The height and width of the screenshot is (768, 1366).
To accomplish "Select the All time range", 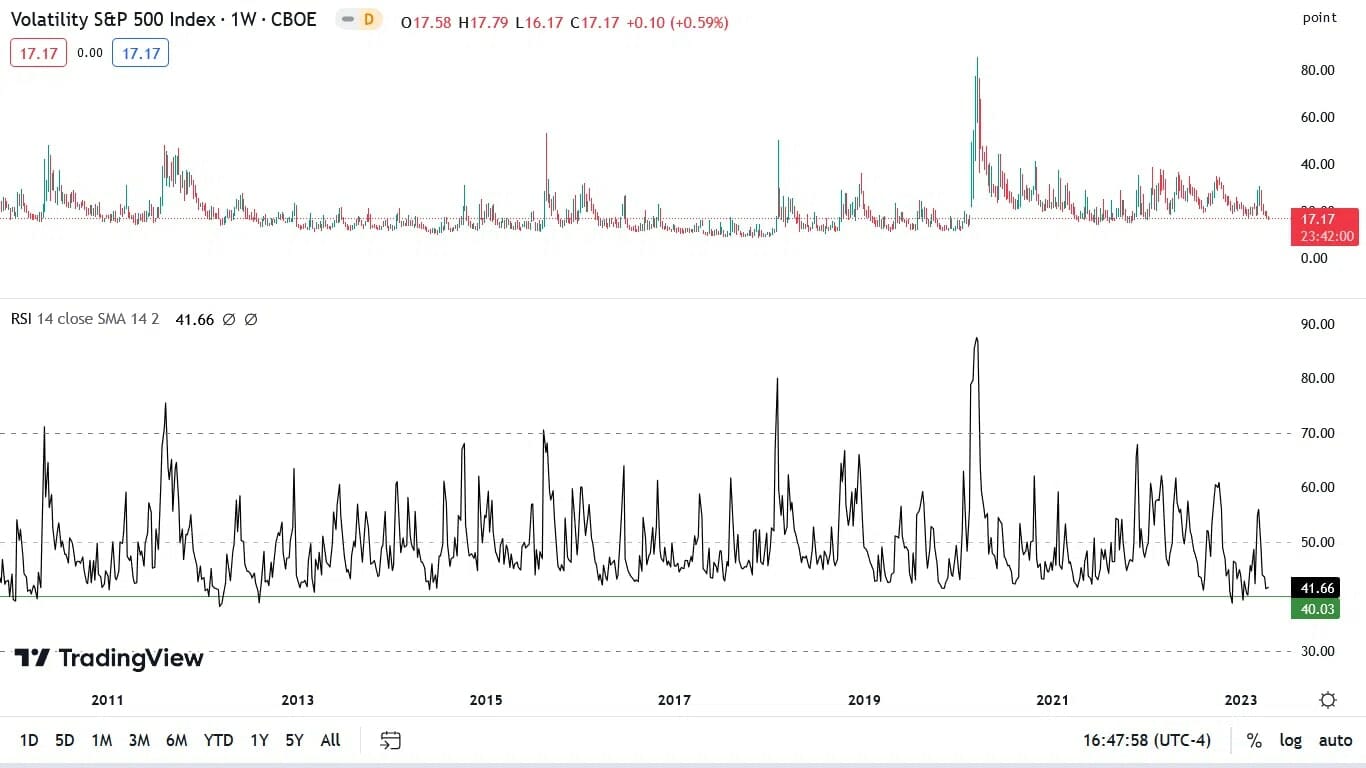I will tap(330, 741).
